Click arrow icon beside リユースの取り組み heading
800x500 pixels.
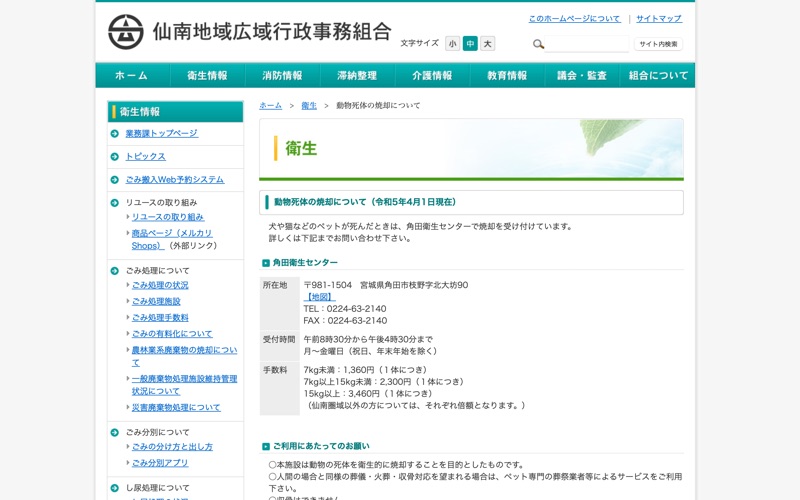115,203
